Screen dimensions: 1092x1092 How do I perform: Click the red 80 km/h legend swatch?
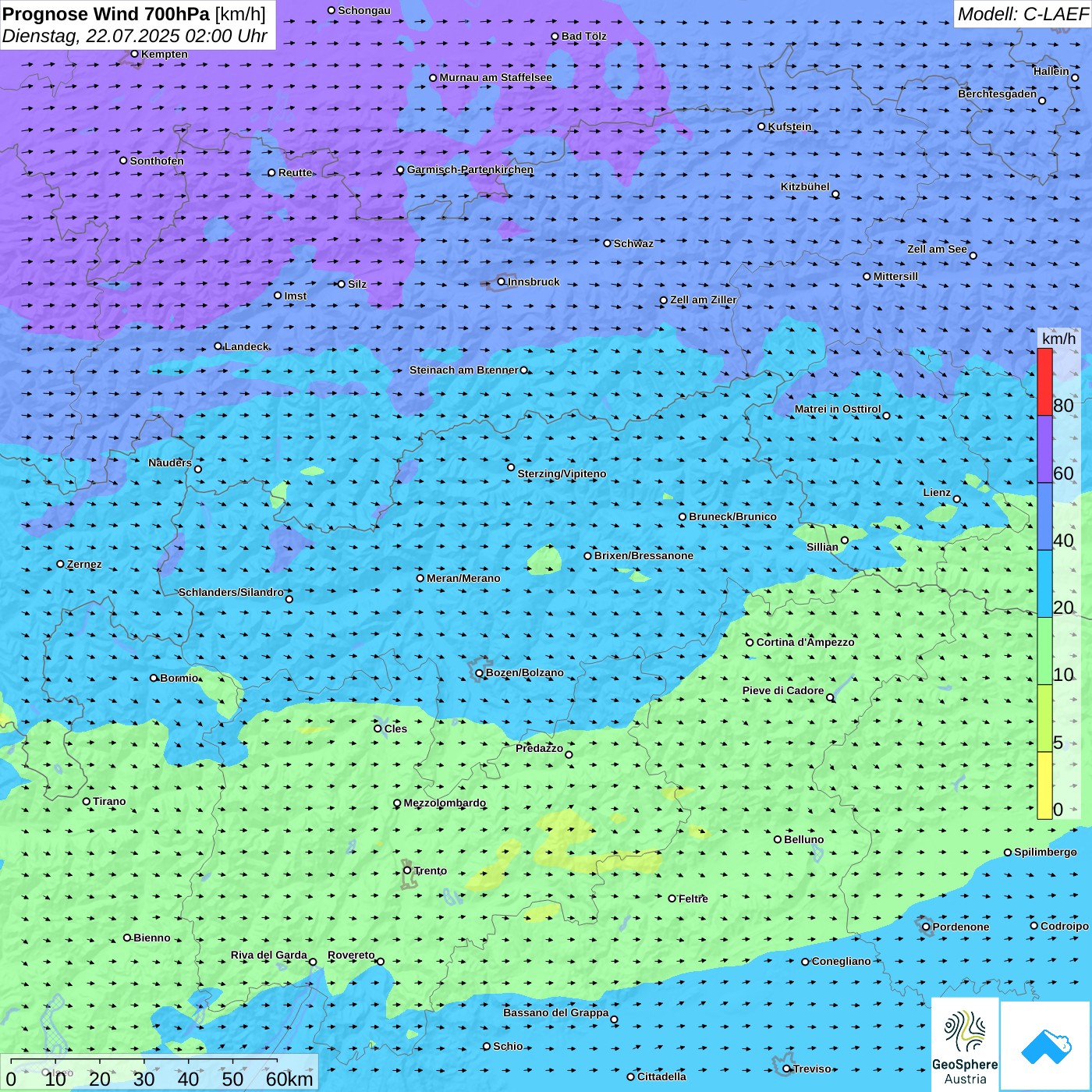[x=1044, y=382]
